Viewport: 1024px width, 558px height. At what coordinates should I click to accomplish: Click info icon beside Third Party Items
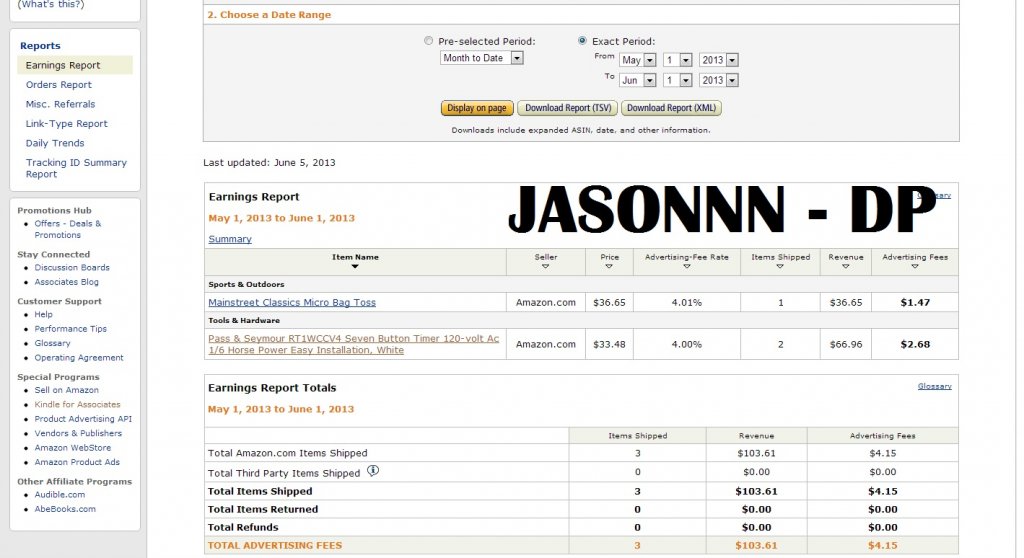click(373, 471)
